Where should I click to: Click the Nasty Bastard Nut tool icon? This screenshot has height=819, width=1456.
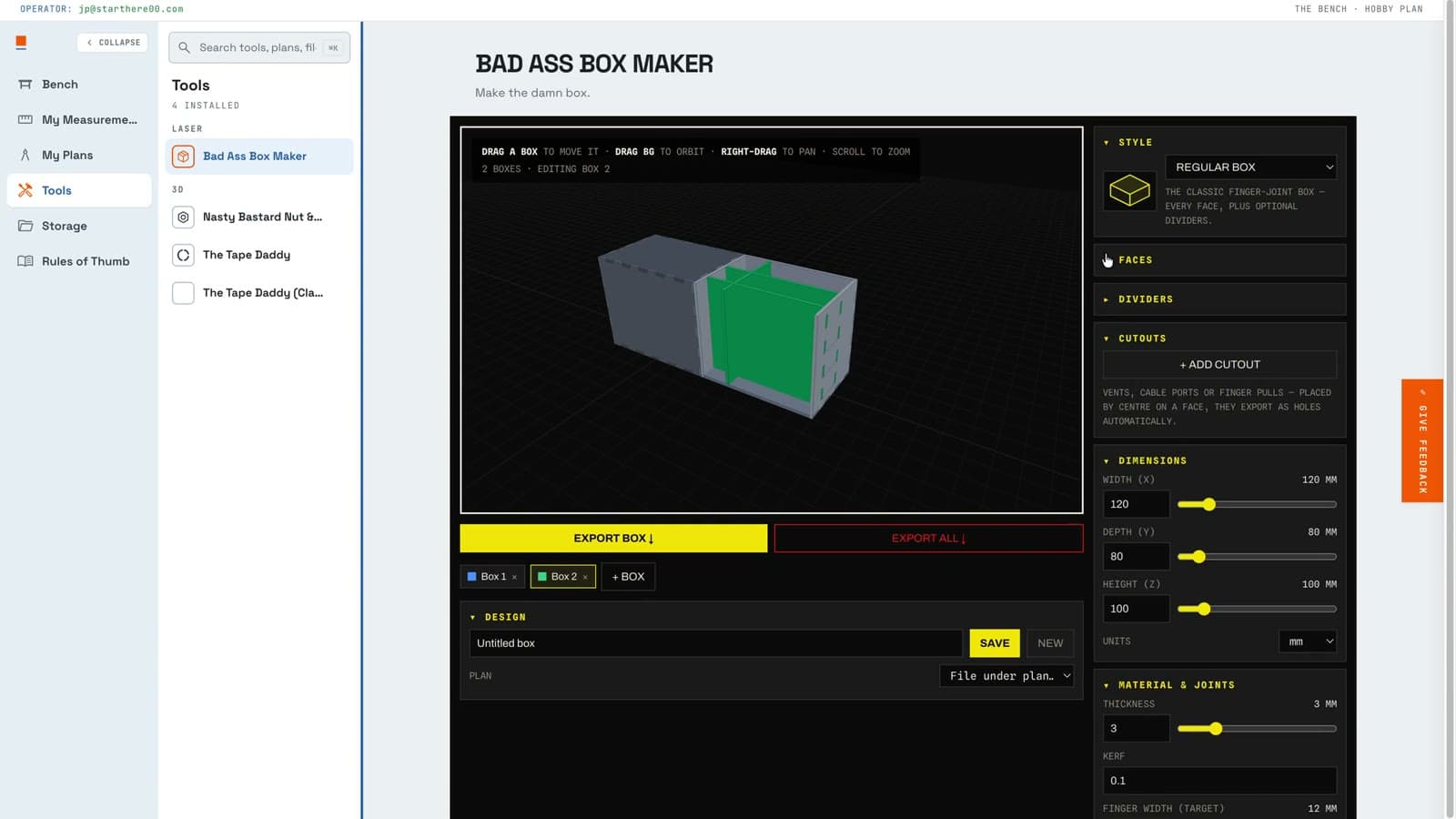click(183, 217)
